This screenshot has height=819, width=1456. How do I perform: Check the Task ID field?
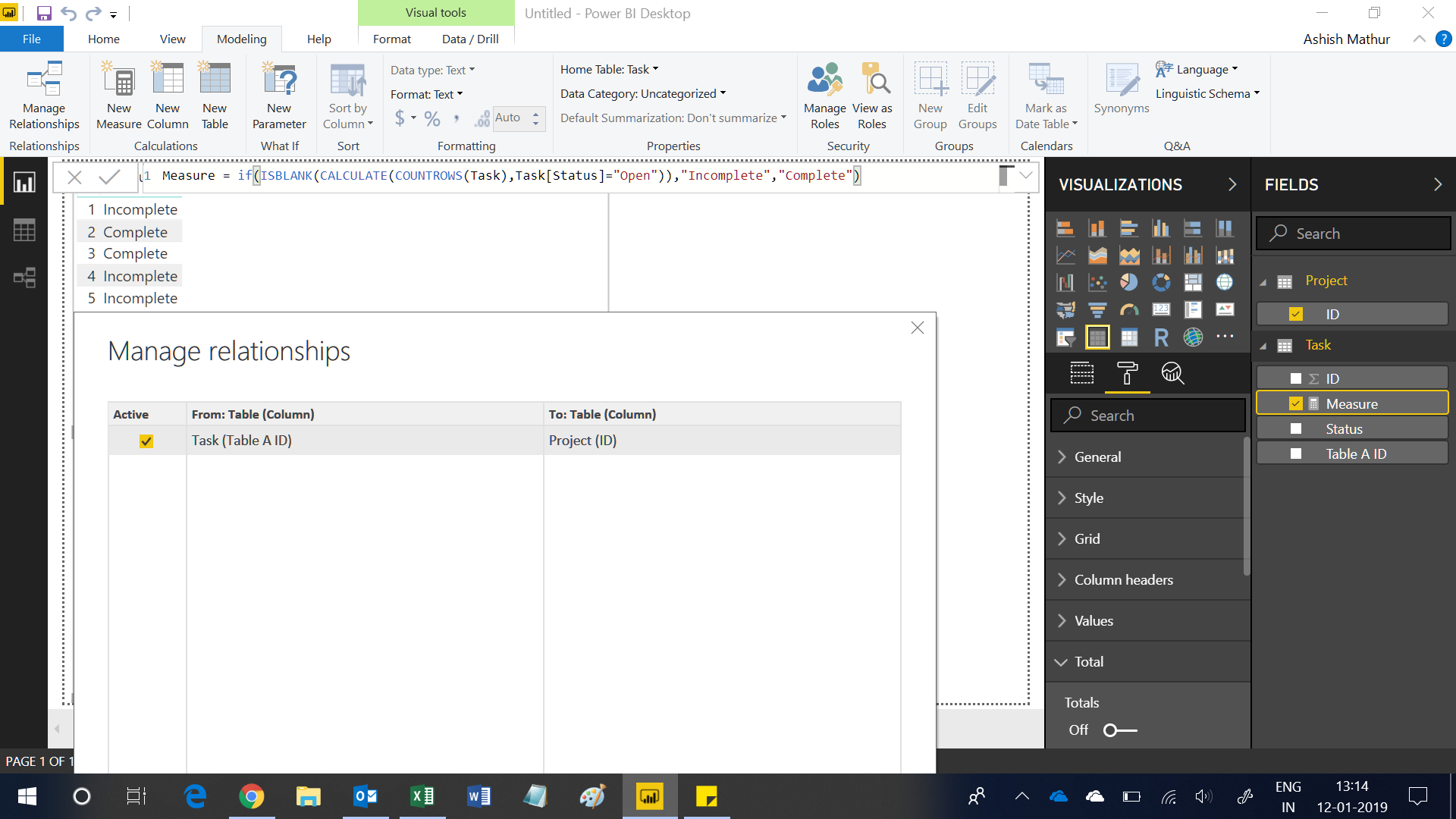[1296, 378]
